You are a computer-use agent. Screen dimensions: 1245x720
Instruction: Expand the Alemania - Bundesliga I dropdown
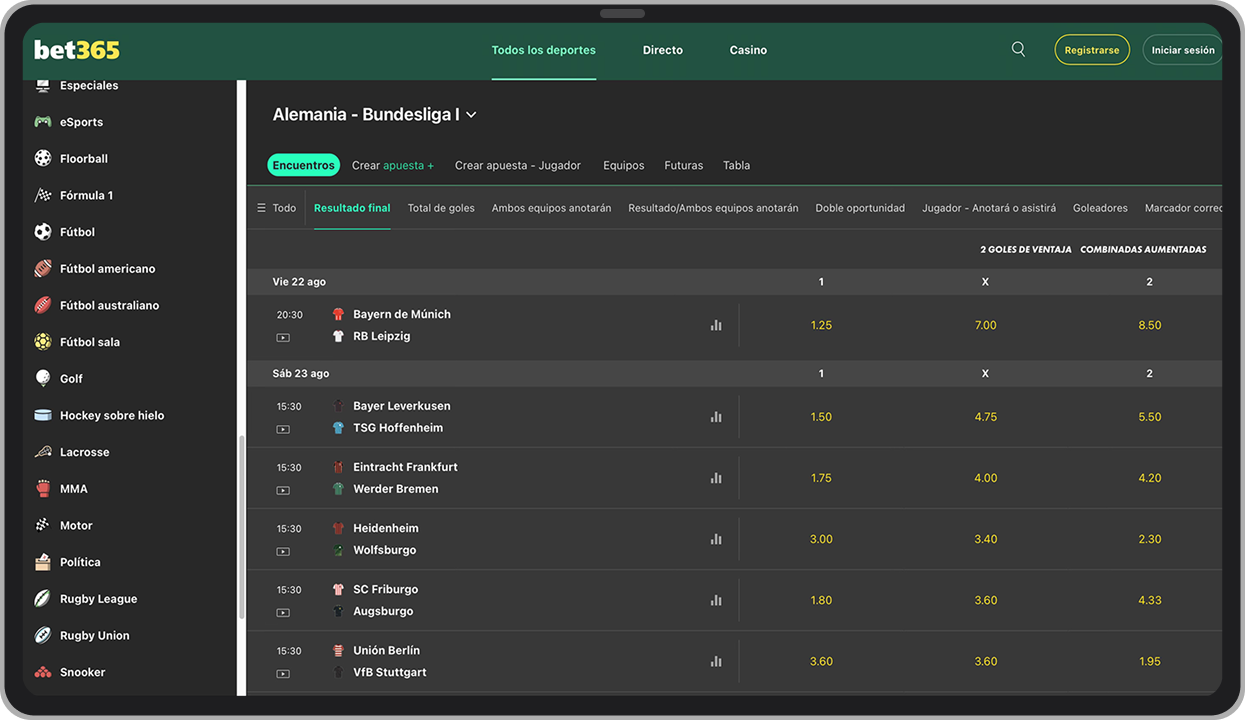tap(374, 115)
